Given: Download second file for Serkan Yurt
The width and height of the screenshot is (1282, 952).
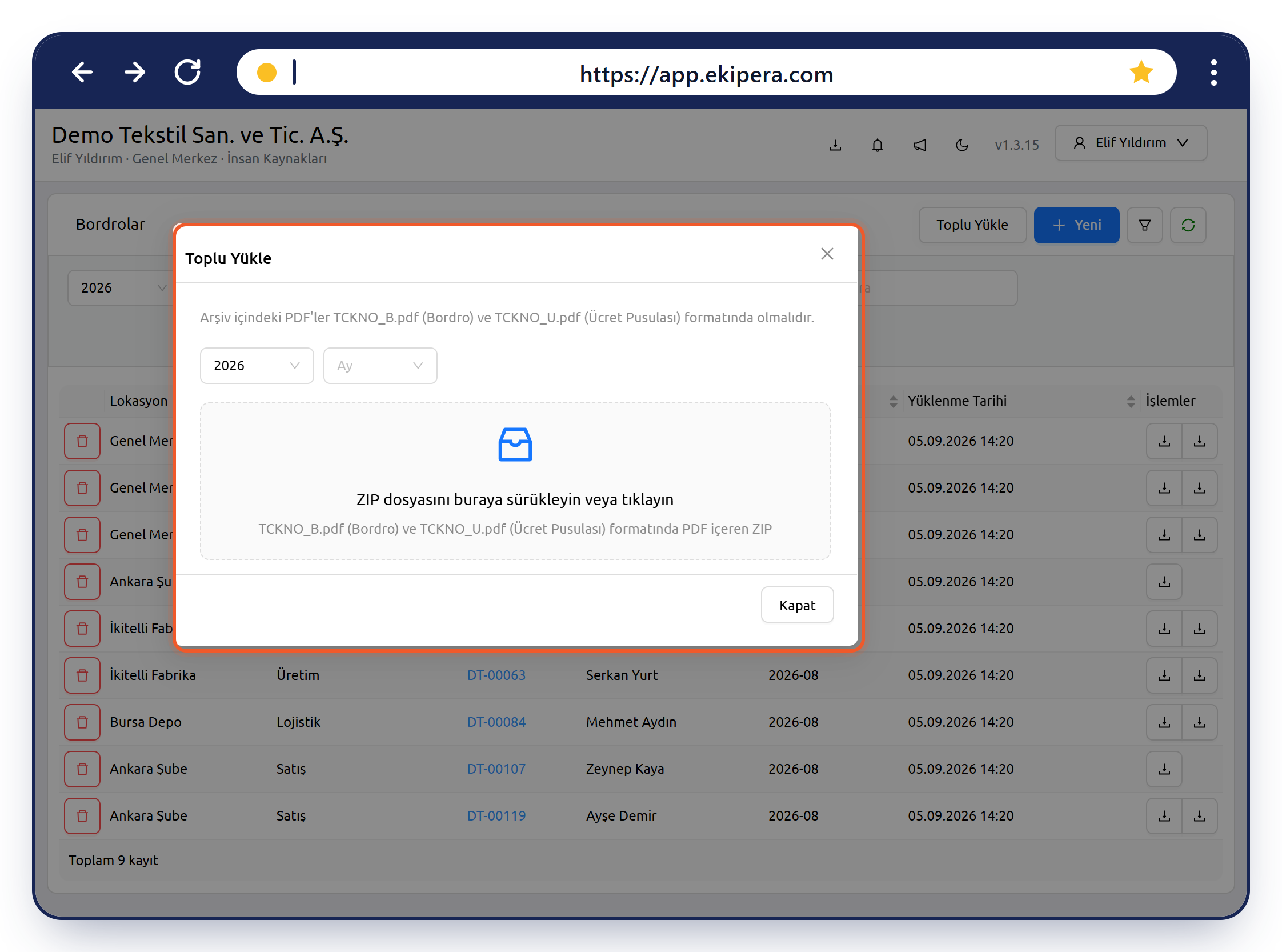Looking at the screenshot, I should pyautogui.click(x=1199, y=675).
